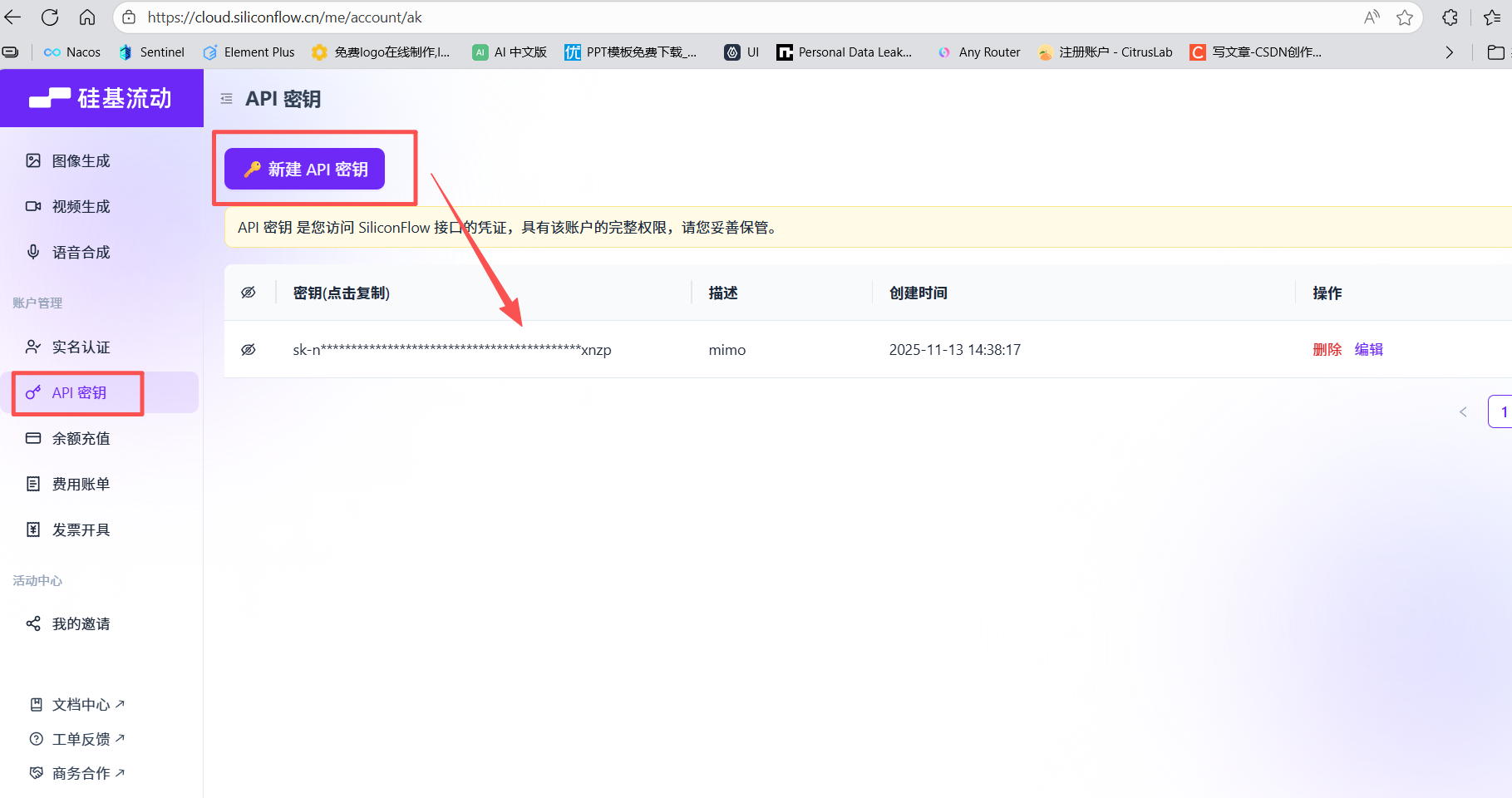Open the 文档中心 documentation center link
This screenshot has width=1512, height=798.
[80, 704]
